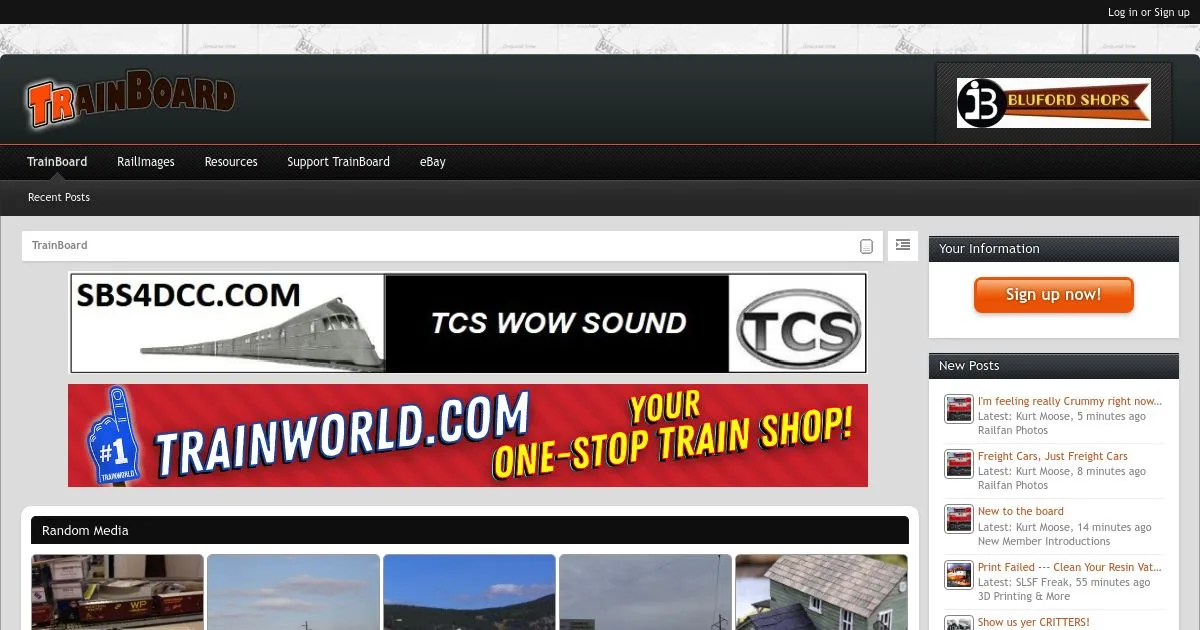Viewport: 1200px width, 630px height.
Task: Click avatar beside 'Print Failed' post
Action: [958, 574]
